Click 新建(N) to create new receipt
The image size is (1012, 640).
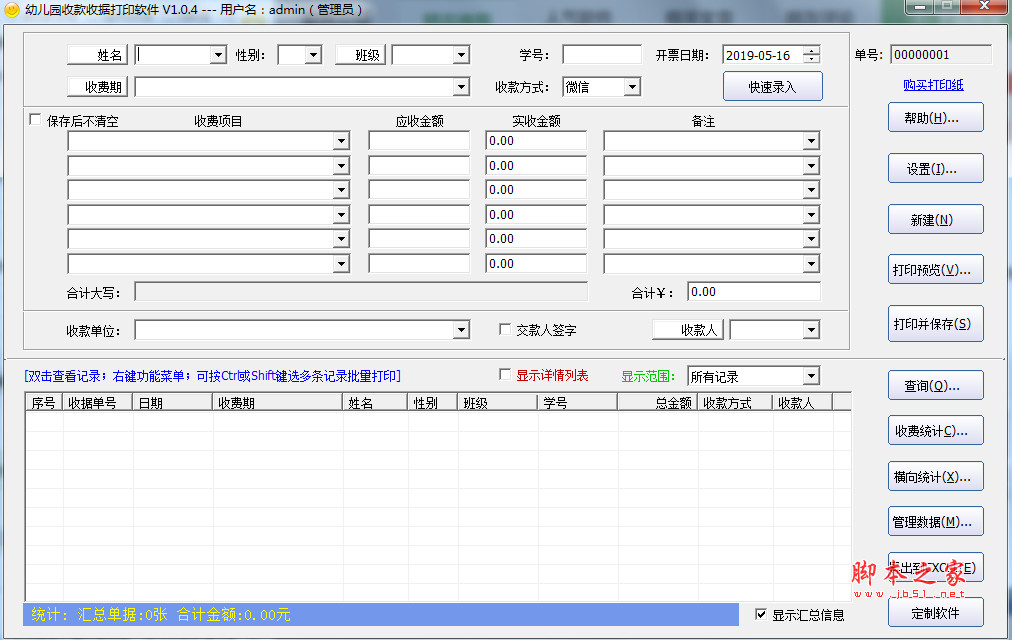point(934,219)
